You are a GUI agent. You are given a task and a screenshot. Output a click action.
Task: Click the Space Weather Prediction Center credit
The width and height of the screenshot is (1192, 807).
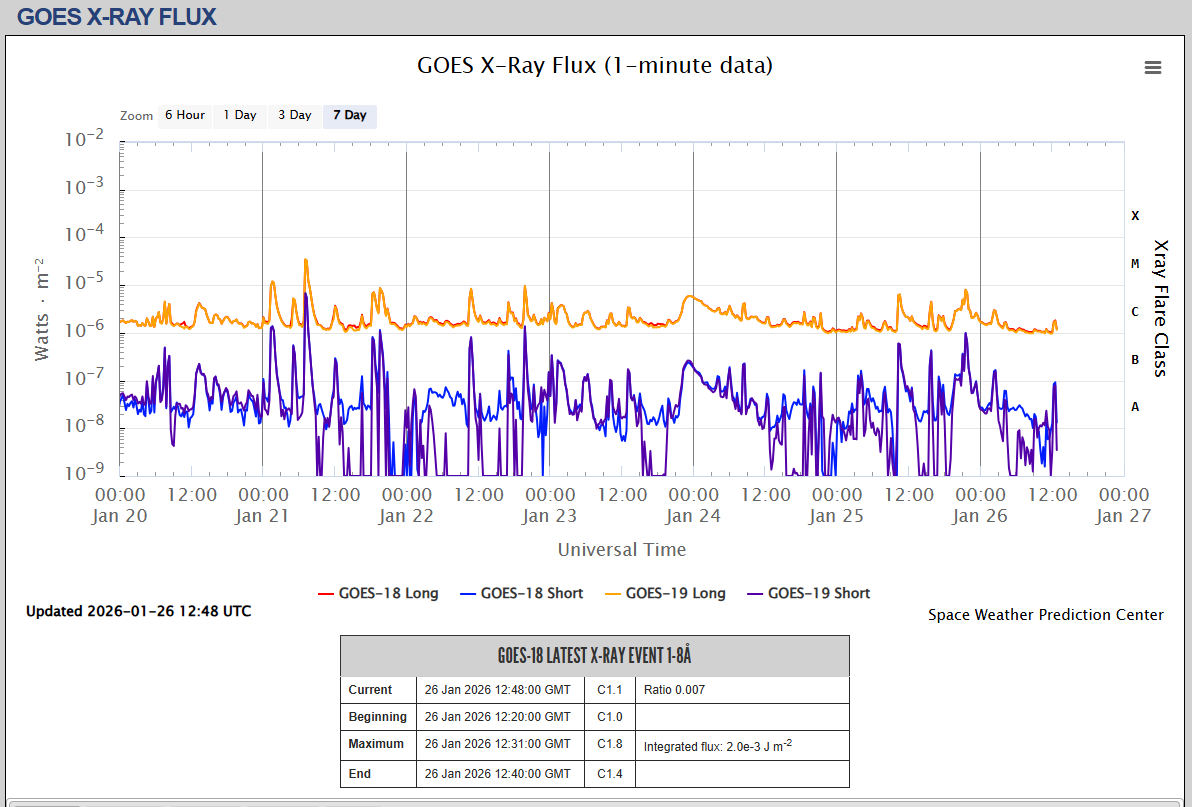tap(1045, 615)
